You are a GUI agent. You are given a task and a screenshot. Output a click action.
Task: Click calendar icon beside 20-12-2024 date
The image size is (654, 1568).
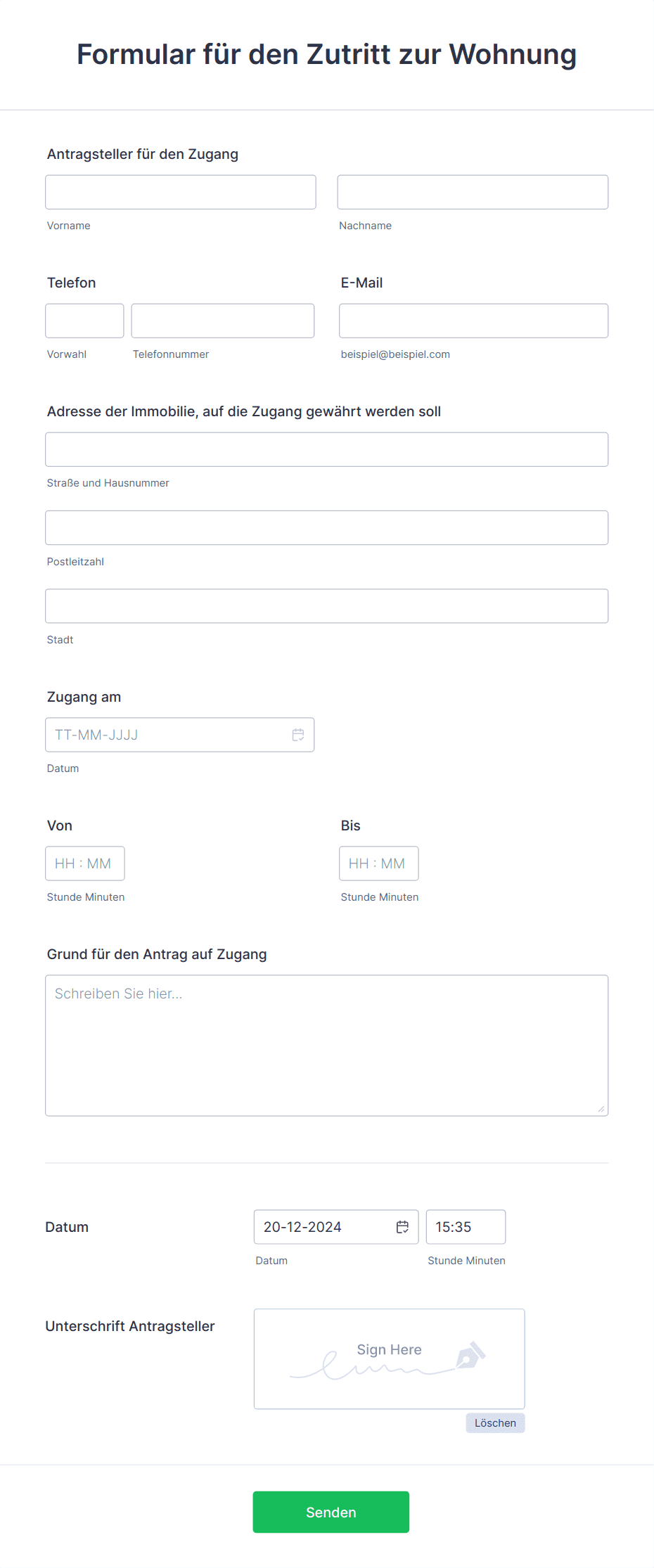click(x=402, y=1227)
